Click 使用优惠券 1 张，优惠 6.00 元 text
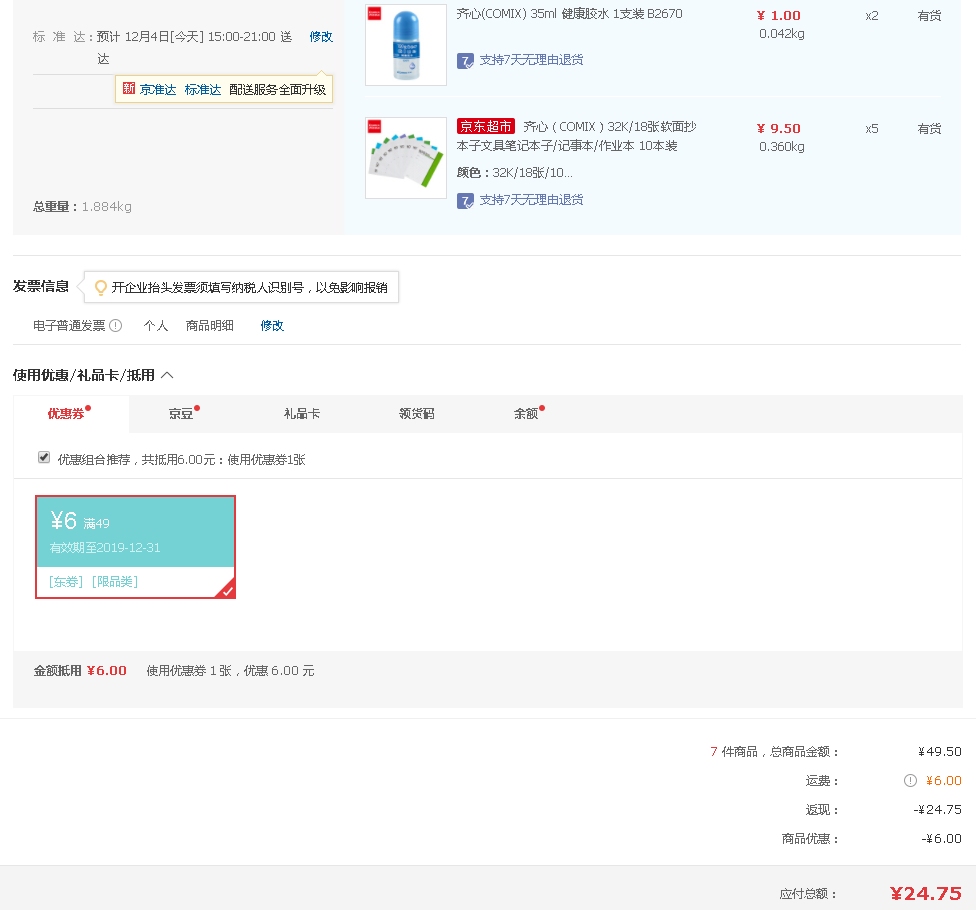The width and height of the screenshot is (976, 910). [230, 670]
